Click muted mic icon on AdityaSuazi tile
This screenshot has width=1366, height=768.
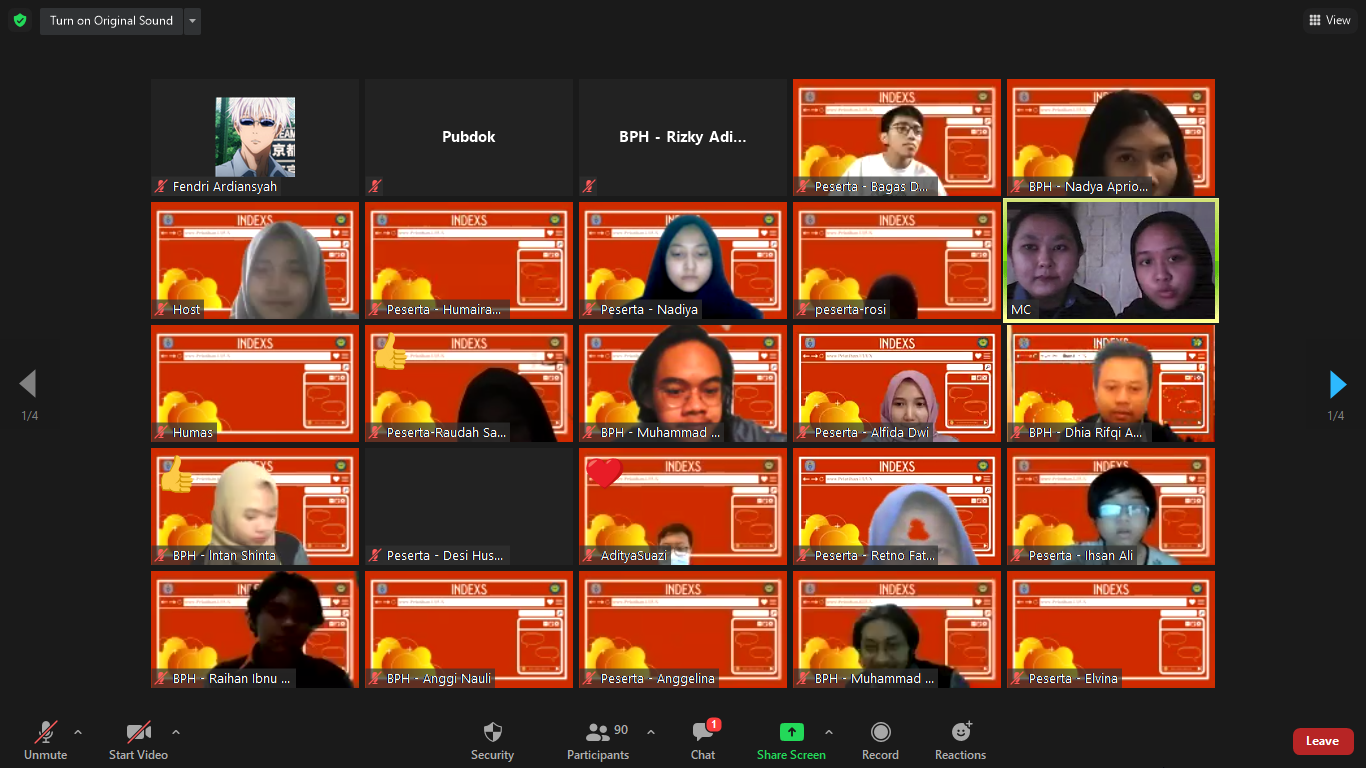[x=589, y=555]
